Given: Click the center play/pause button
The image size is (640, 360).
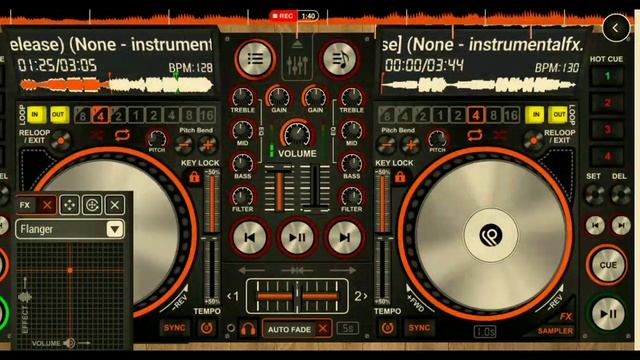Looking at the screenshot, I should pos(297,238).
